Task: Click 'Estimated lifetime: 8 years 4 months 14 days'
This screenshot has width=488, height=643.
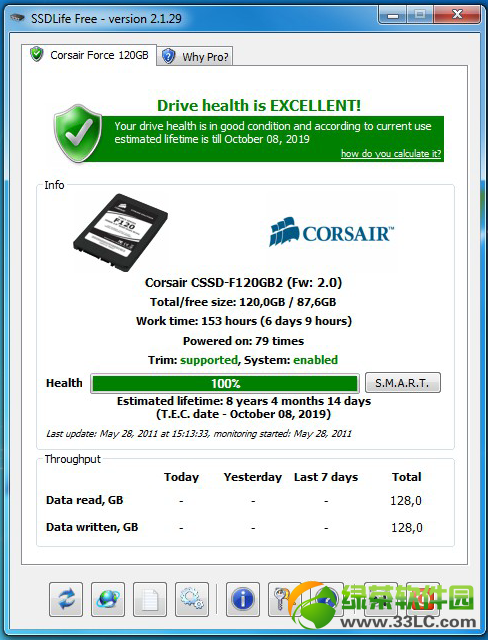Action: [x=244, y=401]
